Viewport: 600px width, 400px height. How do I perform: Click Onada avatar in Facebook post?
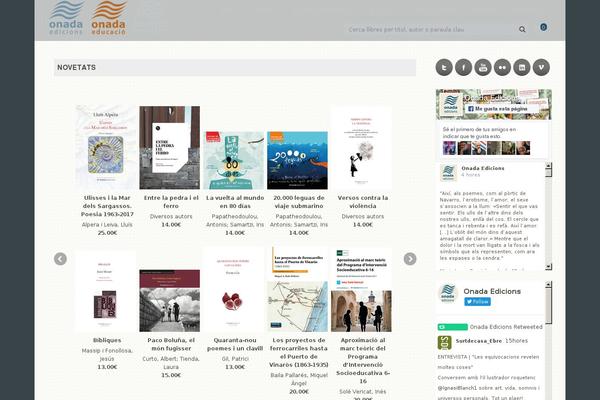tap(448, 173)
